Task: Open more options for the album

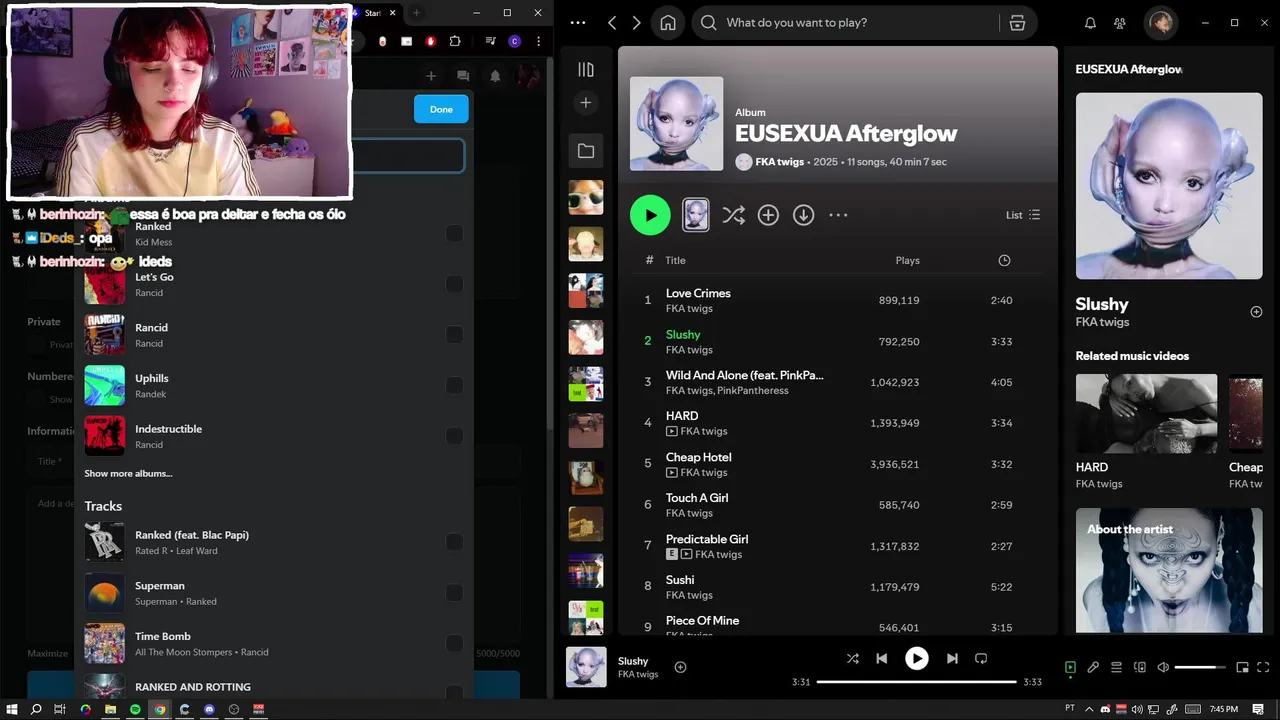Action: tap(838, 215)
